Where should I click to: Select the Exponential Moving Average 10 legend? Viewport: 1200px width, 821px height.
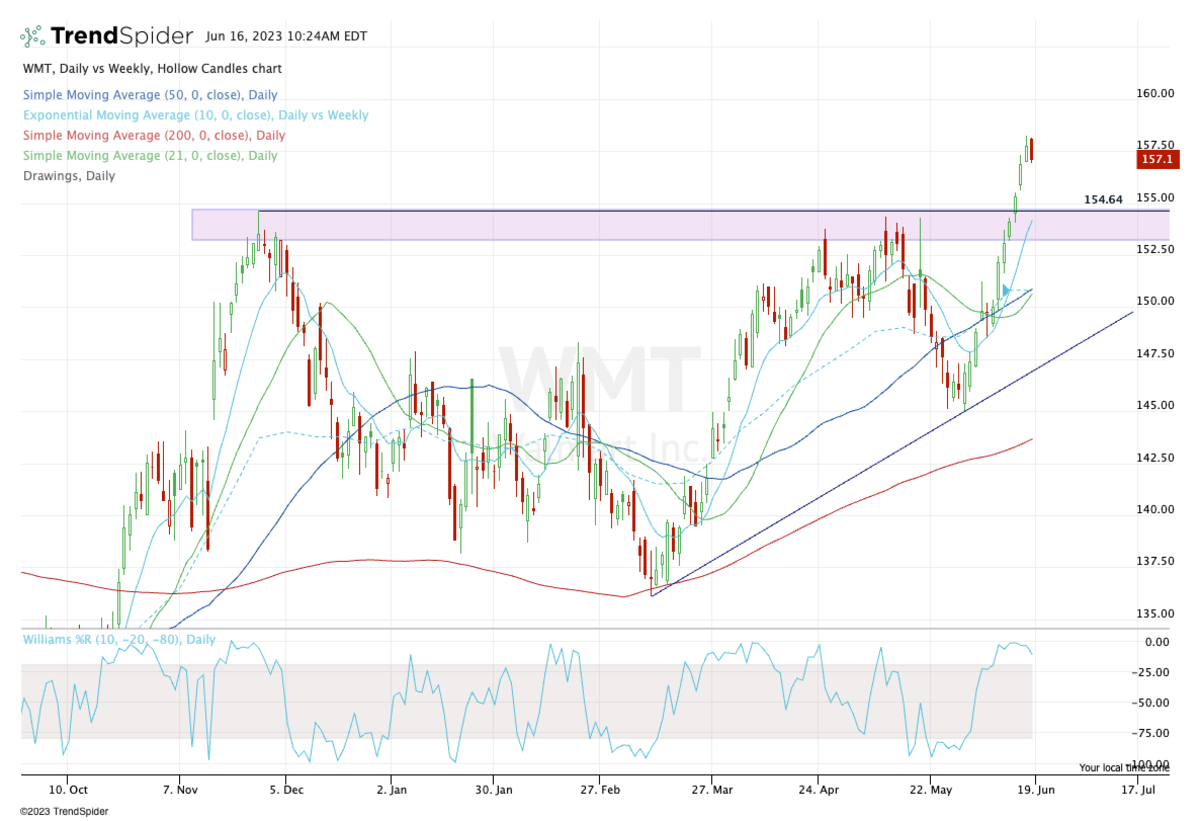[x=194, y=116]
